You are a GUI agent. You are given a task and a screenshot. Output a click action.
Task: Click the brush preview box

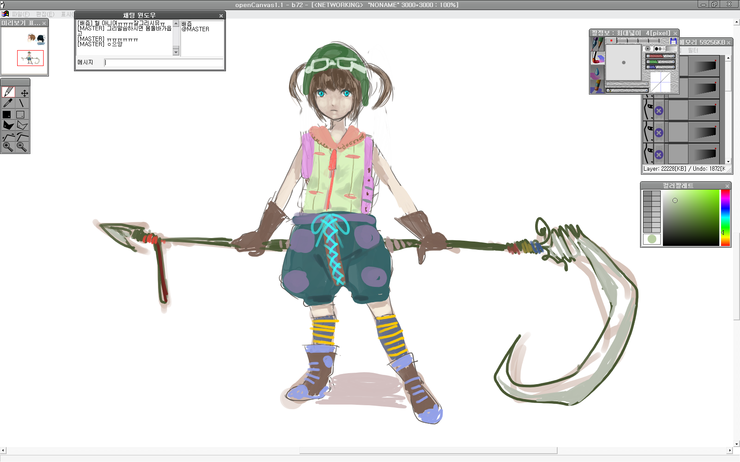623,62
